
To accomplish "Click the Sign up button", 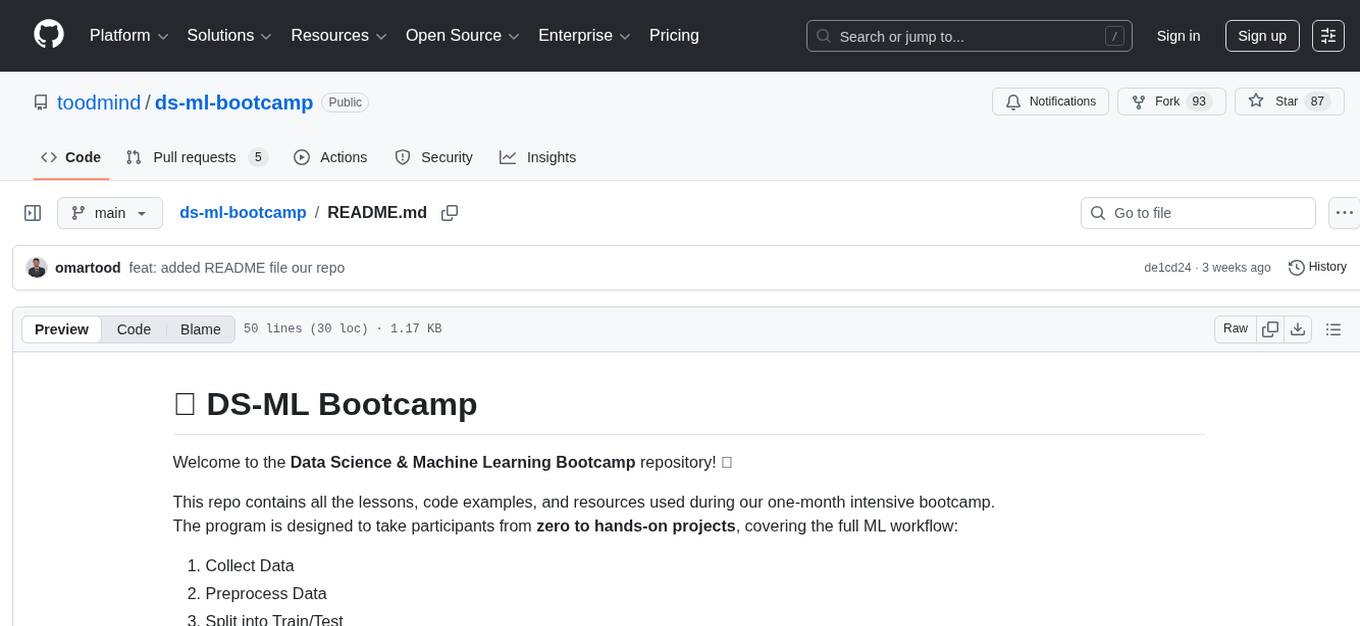I will (1261, 35).
